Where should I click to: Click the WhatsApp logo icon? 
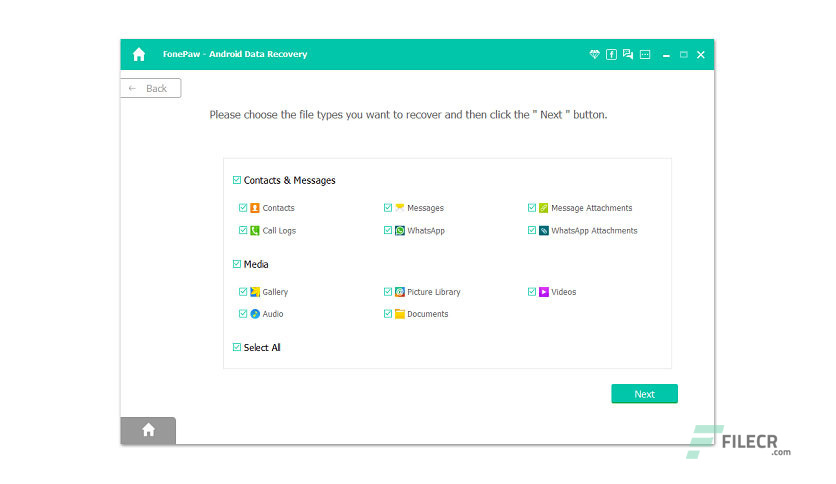click(x=399, y=230)
